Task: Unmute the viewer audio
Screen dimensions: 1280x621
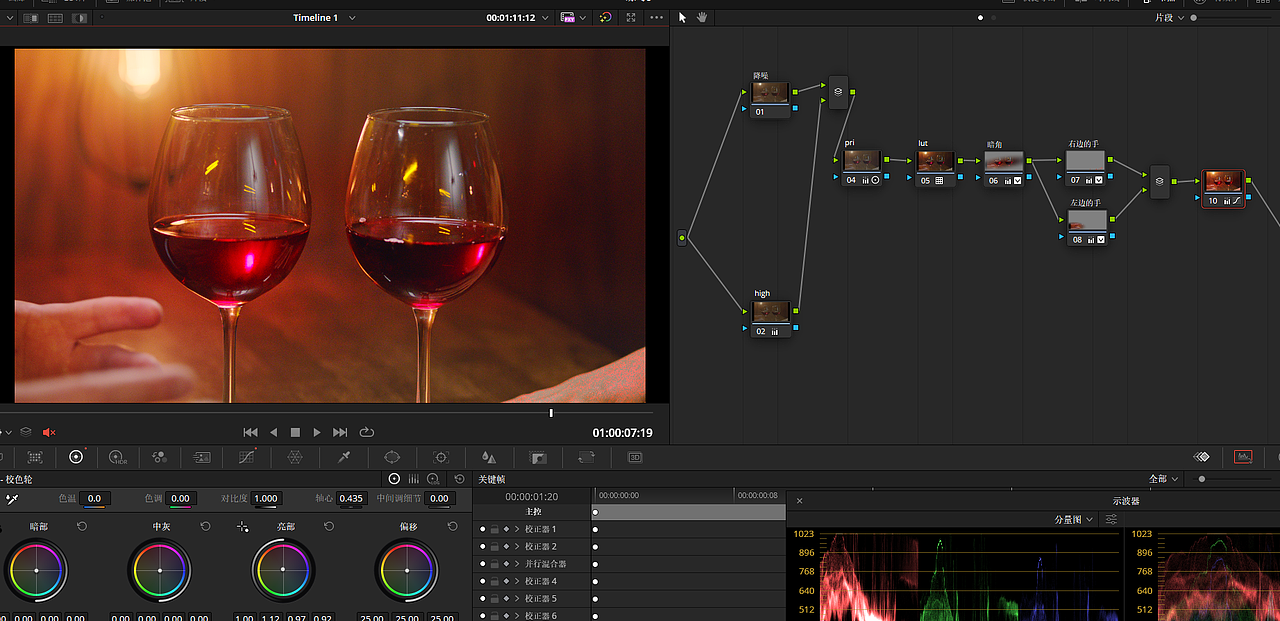Action: (49, 432)
